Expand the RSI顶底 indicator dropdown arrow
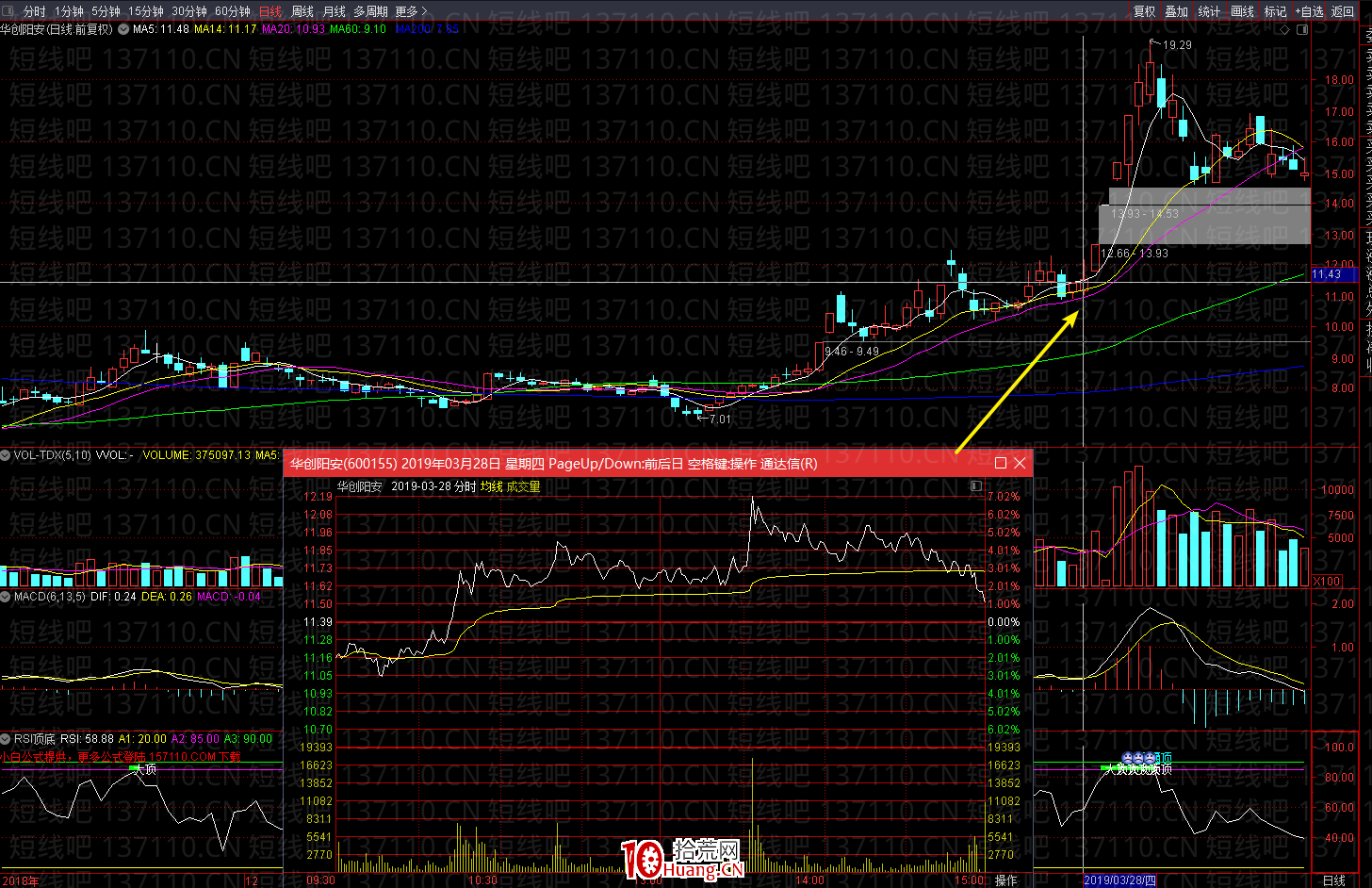Viewport: 1372px width, 888px height. (x=6, y=739)
